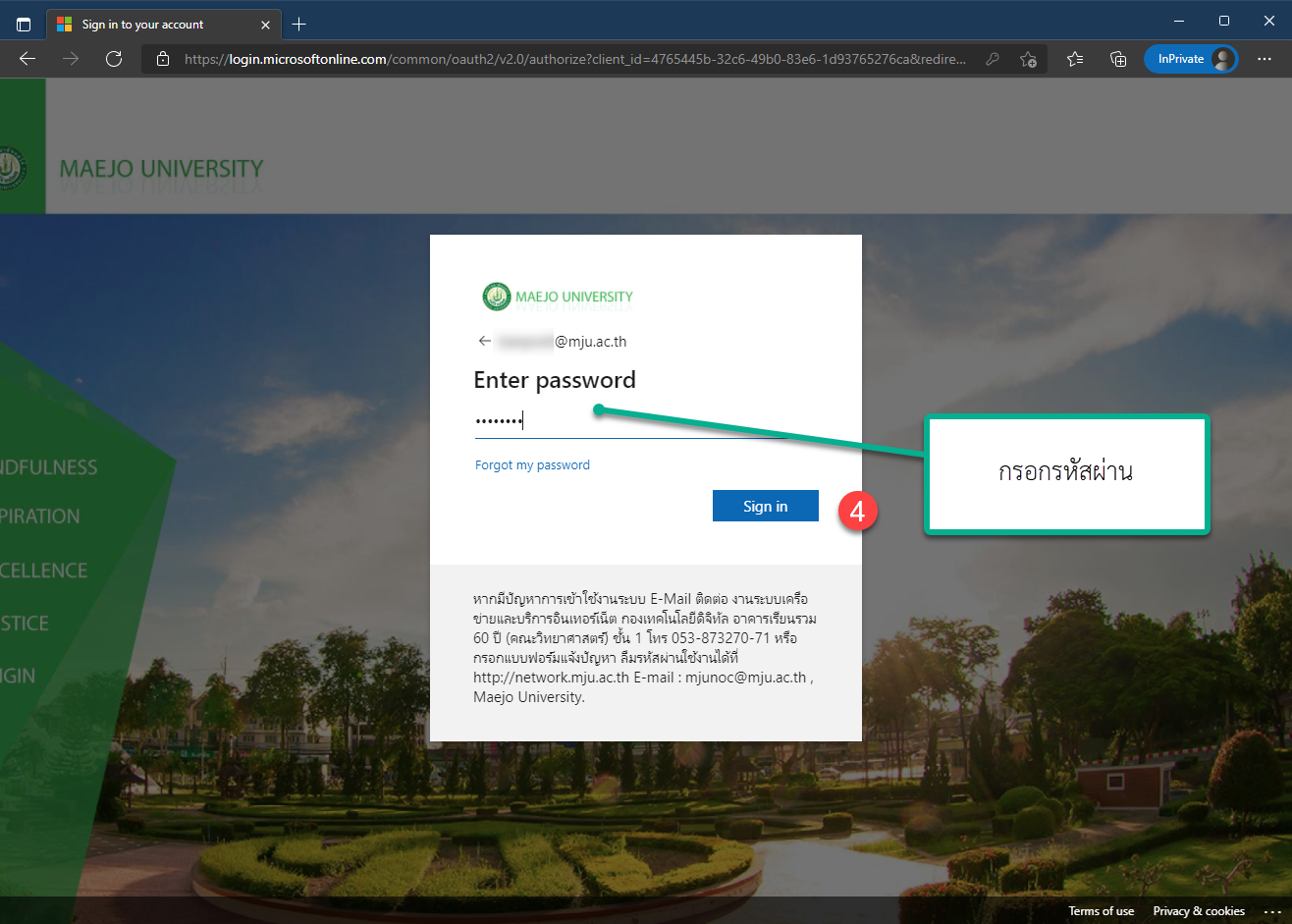The height and width of the screenshot is (924, 1292).
Task: Click the browser back arrow button
Action: click(27, 59)
